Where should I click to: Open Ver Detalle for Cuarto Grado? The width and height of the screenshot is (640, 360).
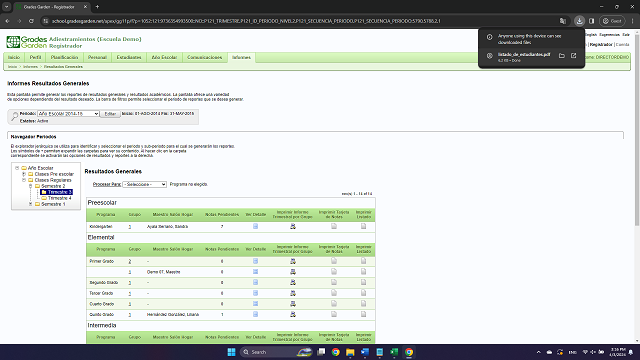pos(256,304)
